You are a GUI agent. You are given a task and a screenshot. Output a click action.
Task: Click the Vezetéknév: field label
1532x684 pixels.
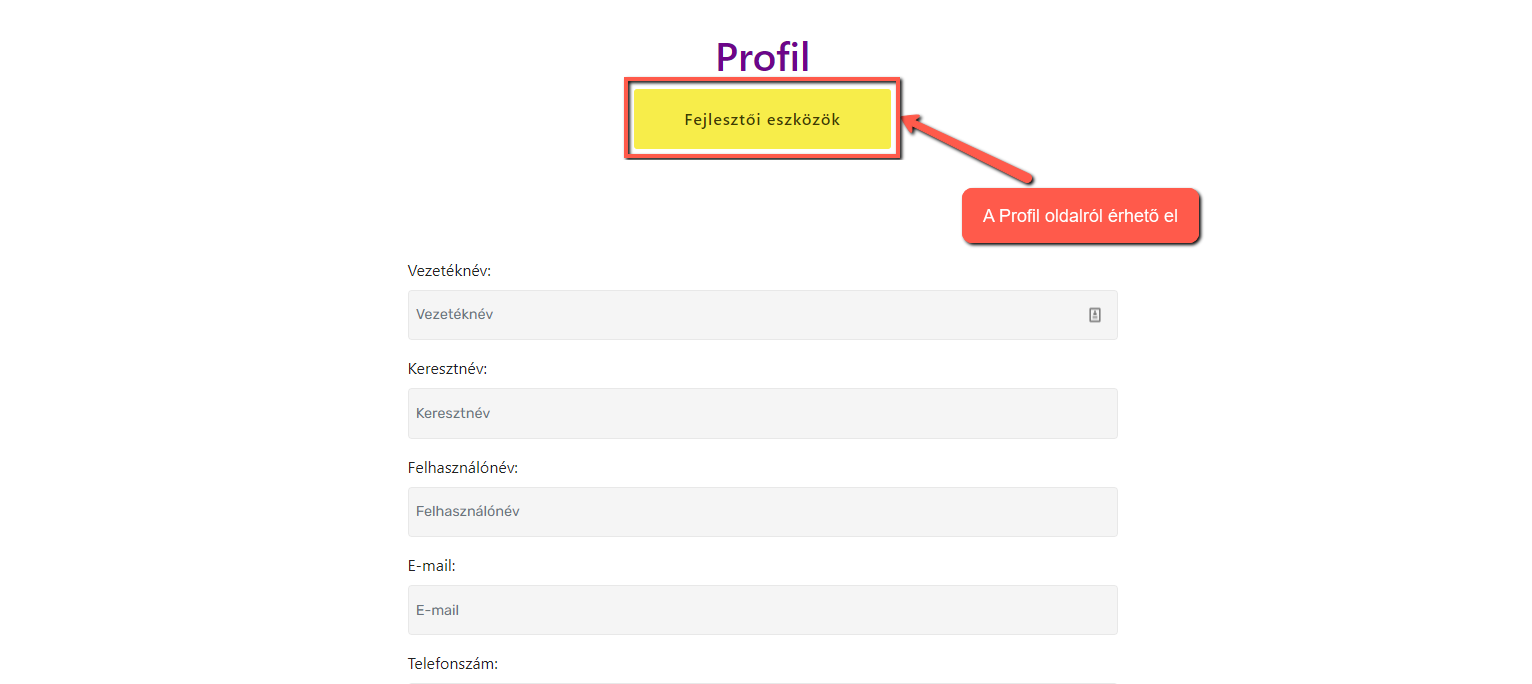(x=449, y=271)
